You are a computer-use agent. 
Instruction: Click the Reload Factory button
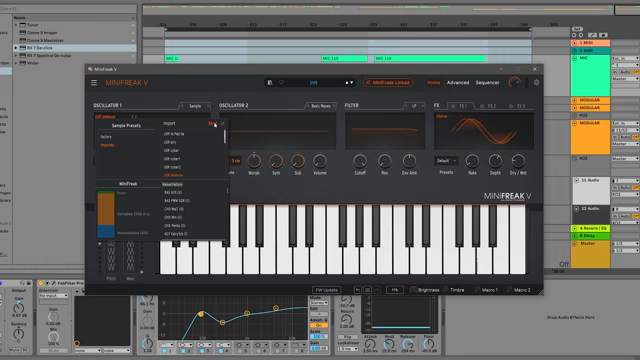coord(172,184)
